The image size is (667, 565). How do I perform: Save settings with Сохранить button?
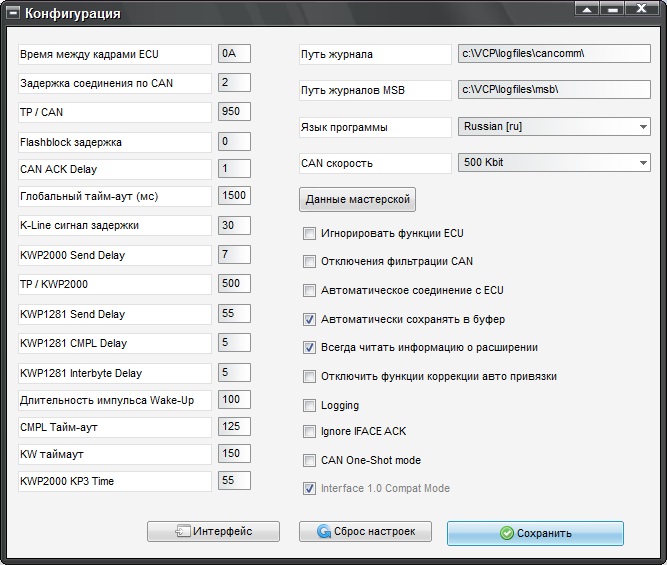pyautogui.click(x=535, y=533)
